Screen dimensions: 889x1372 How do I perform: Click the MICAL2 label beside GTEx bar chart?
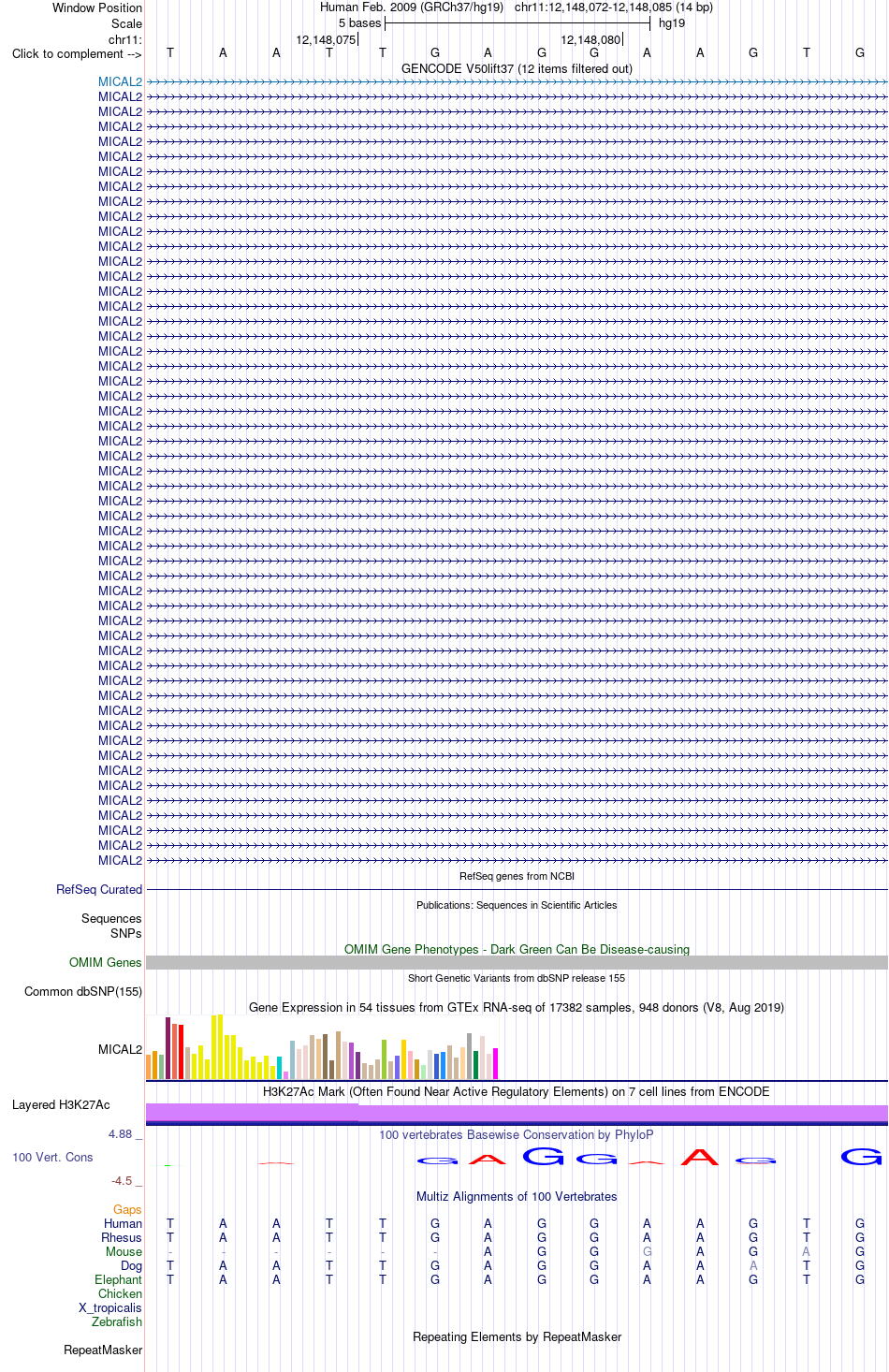120,1049
